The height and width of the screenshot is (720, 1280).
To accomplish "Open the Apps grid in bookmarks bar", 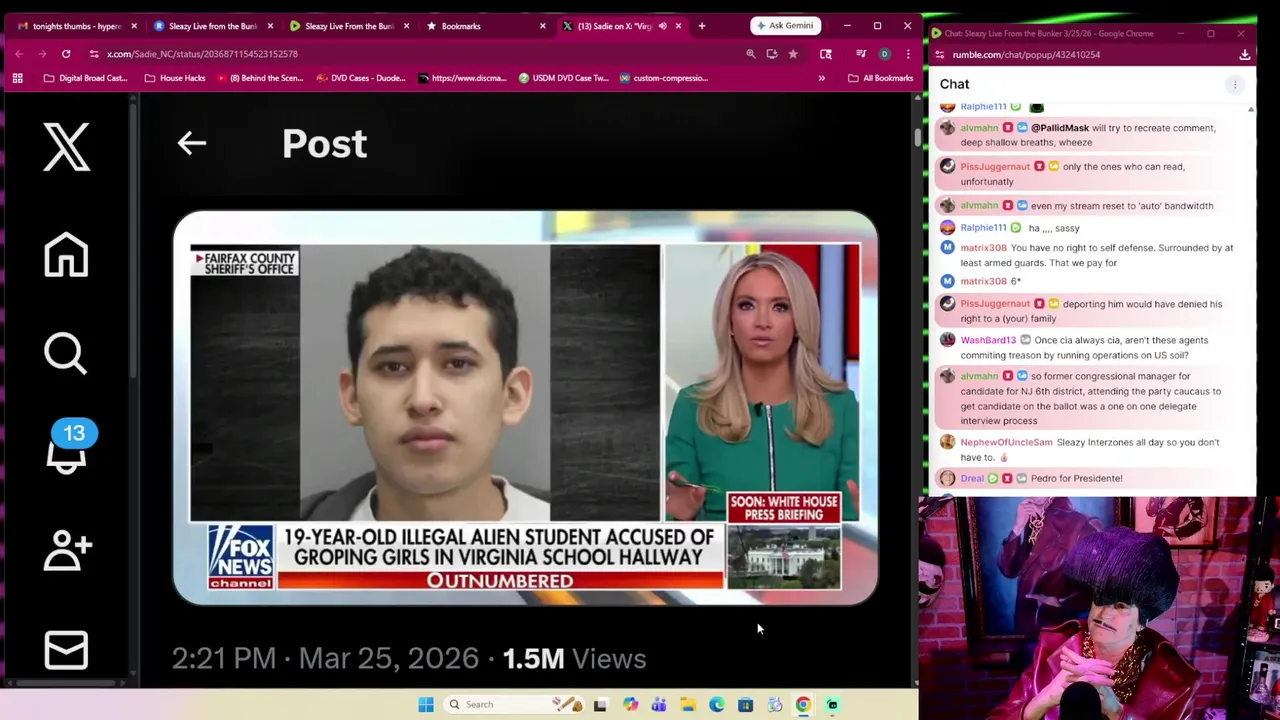I will (x=17, y=78).
